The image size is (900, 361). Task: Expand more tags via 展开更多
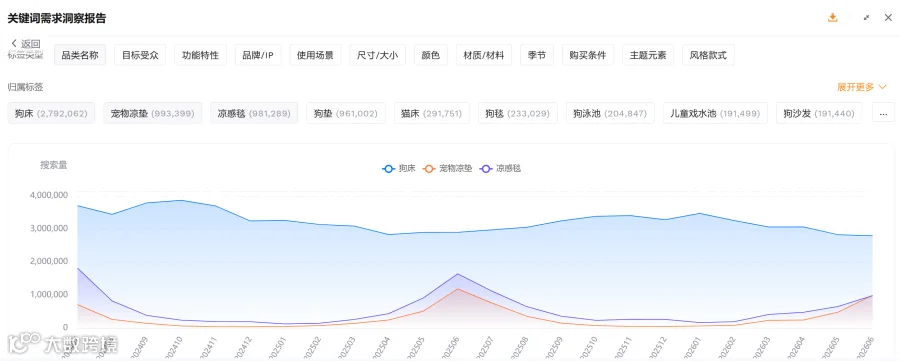tap(862, 87)
